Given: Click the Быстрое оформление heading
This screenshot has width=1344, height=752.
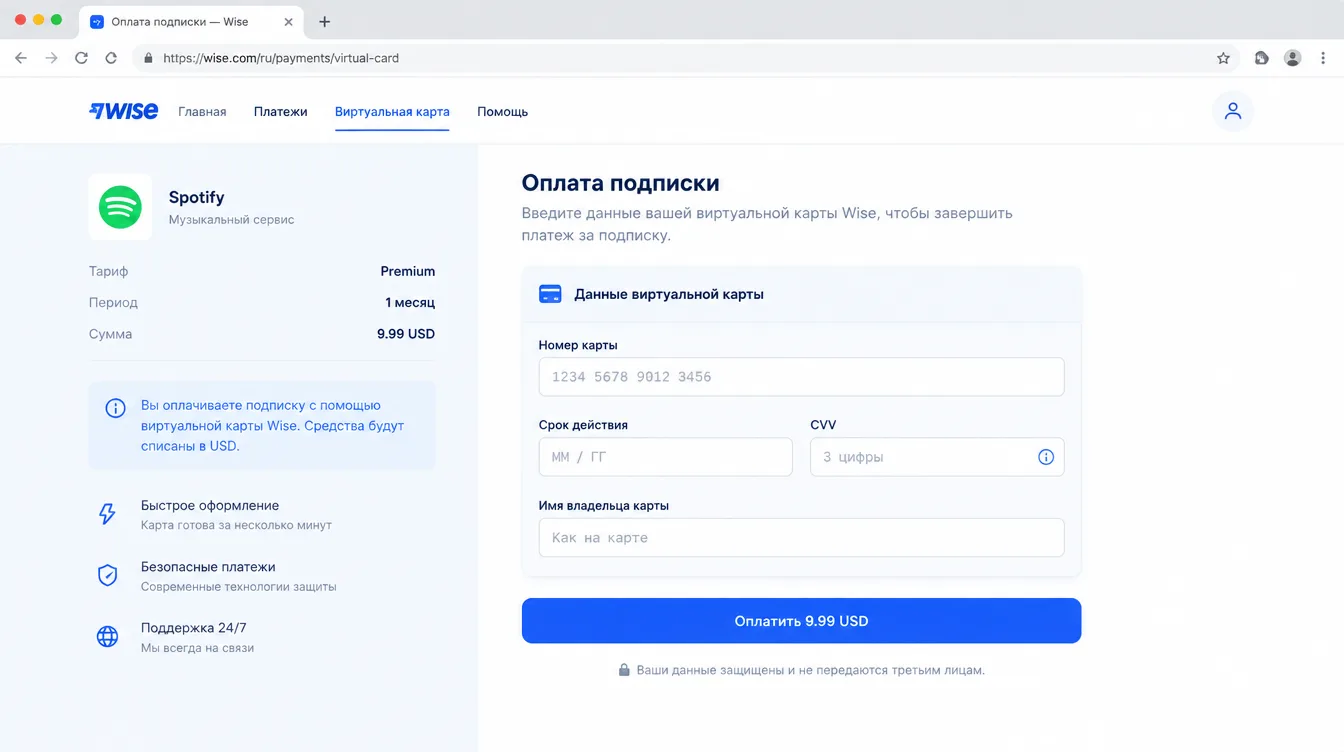Looking at the screenshot, I should [210, 505].
